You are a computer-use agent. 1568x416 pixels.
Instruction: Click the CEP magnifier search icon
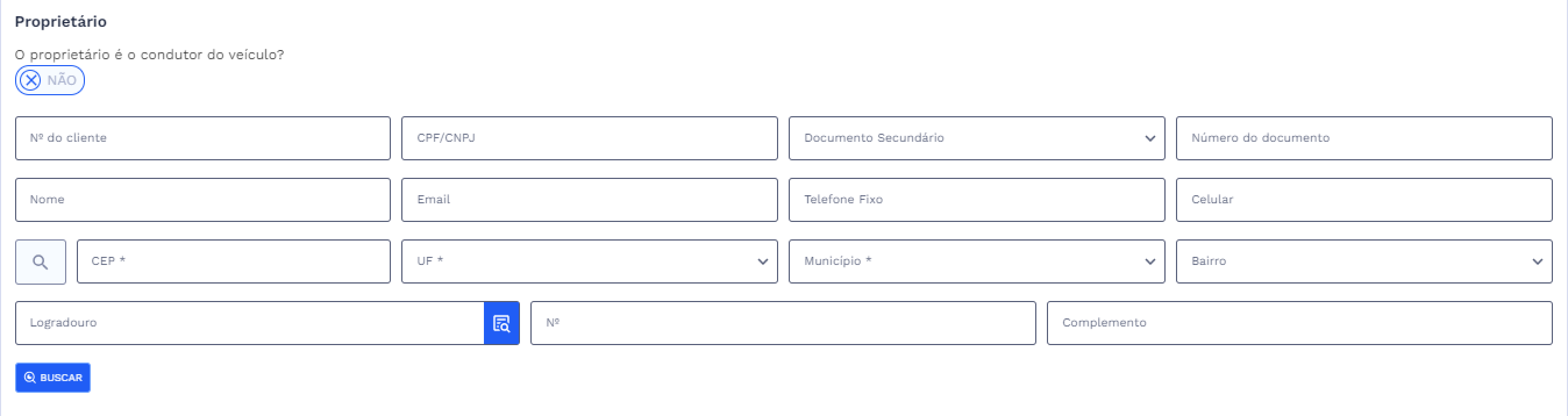pyautogui.click(x=40, y=262)
